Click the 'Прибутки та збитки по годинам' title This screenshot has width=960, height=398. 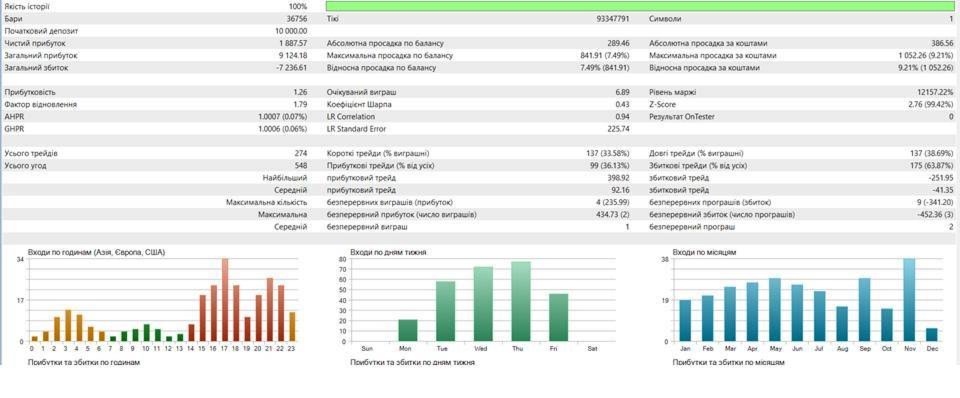84,362
